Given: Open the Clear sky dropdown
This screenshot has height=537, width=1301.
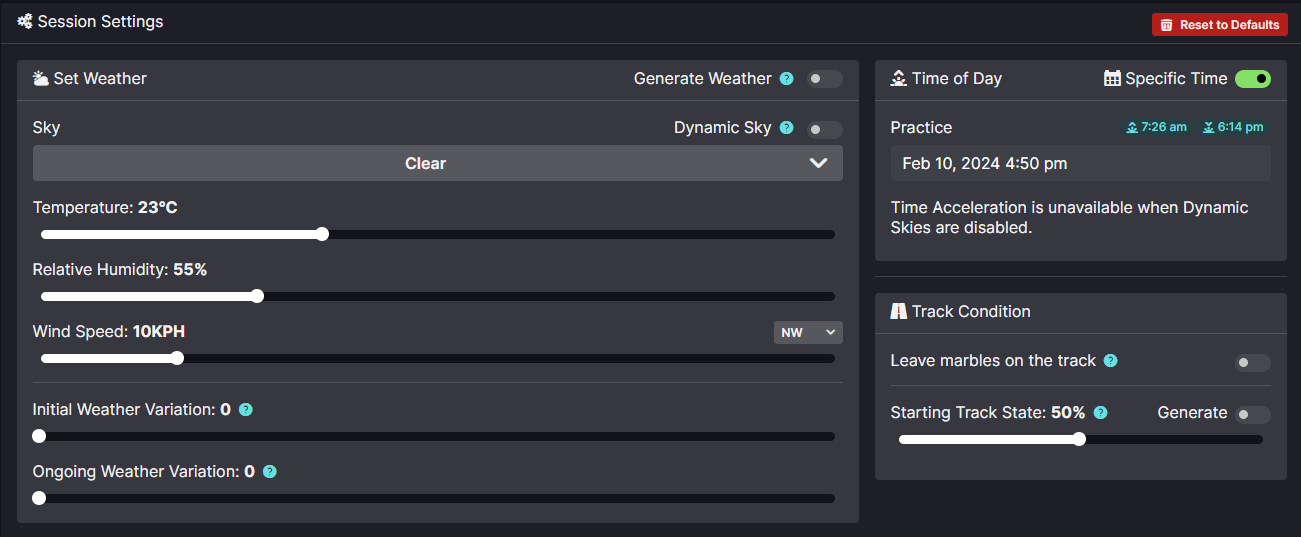Looking at the screenshot, I should click(x=438, y=163).
